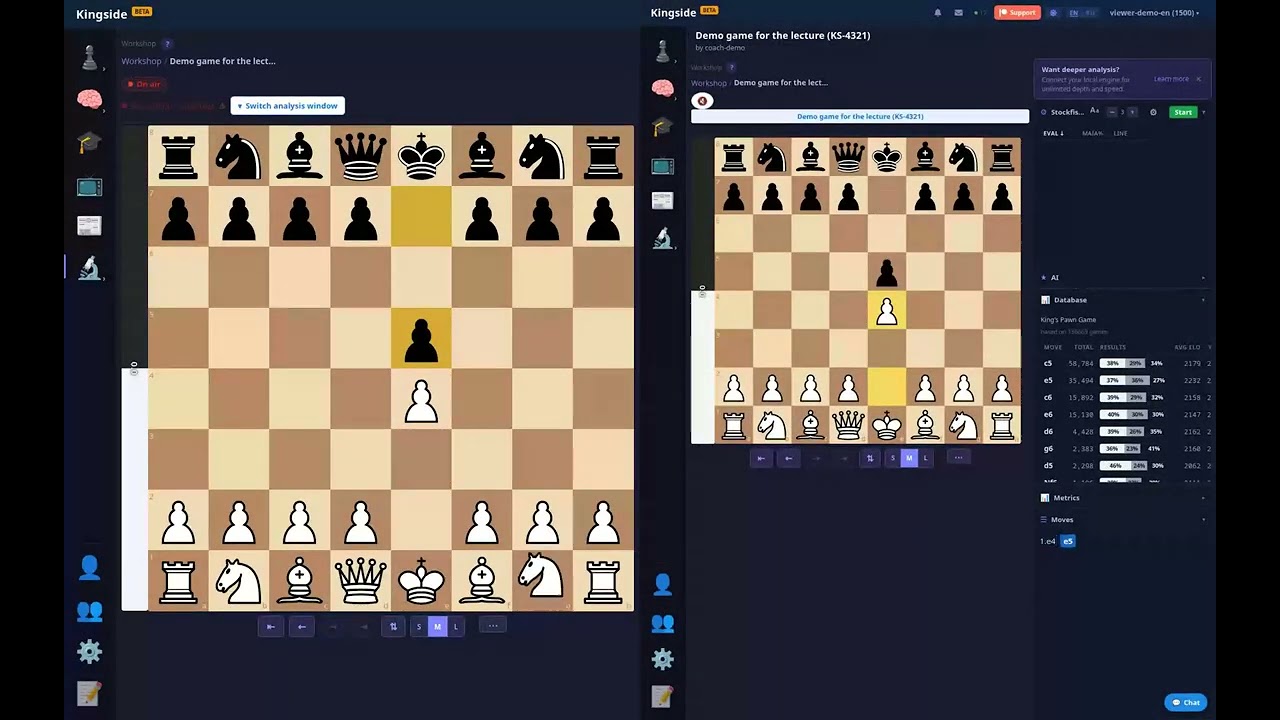This screenshot has height=720, width=1280.
Task: Select S board size under right board
Action: click(893, 458)
